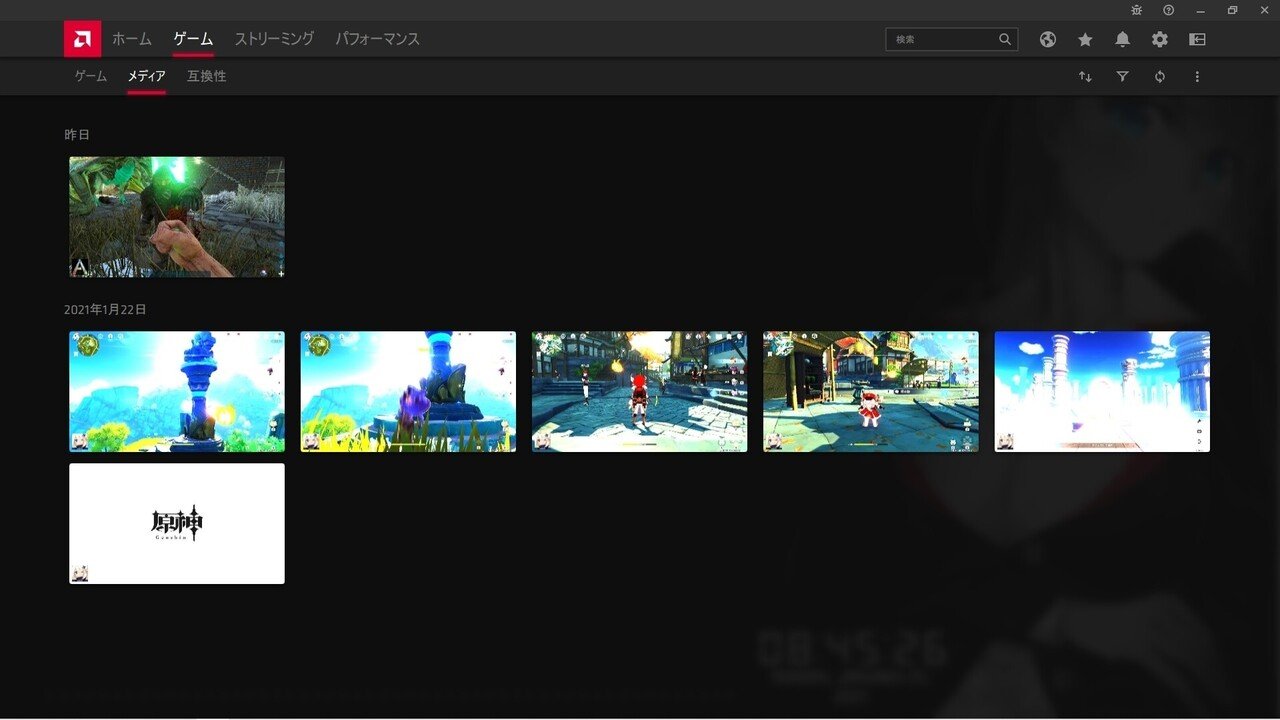Close the Radeon Software window
This screenshot has width=1280, height=720.
[1264, 10]
